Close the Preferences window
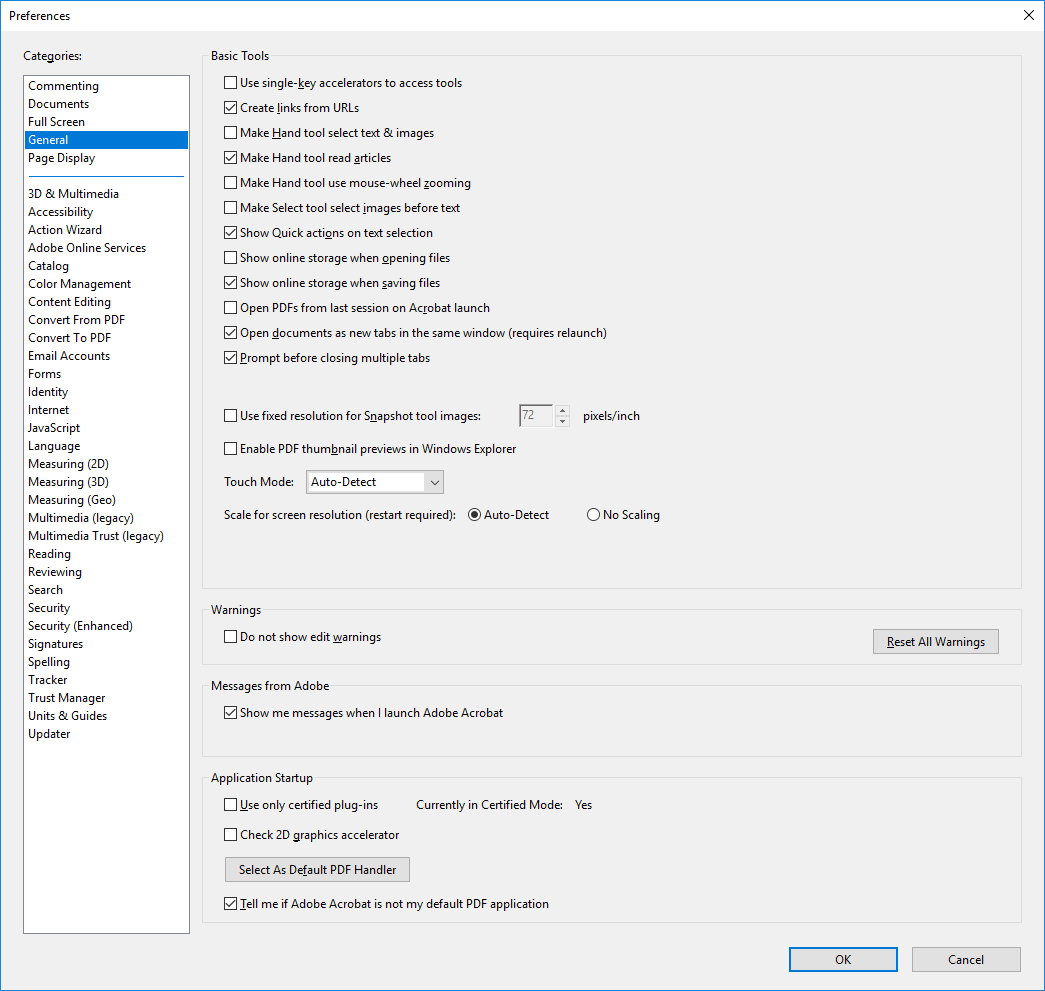 1028,15
